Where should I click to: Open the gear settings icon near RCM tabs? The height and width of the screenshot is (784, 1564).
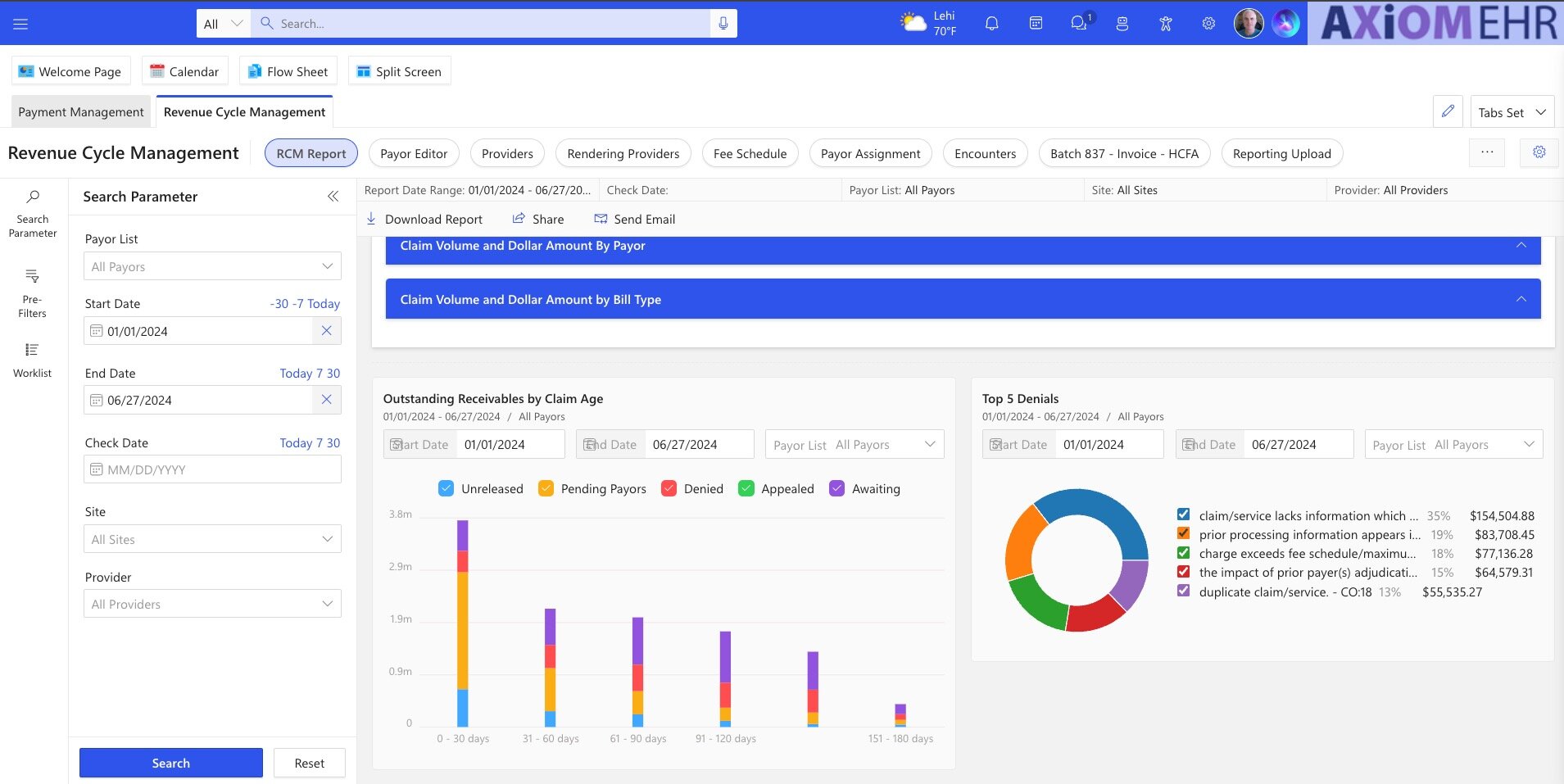(x=1539, y=152)
